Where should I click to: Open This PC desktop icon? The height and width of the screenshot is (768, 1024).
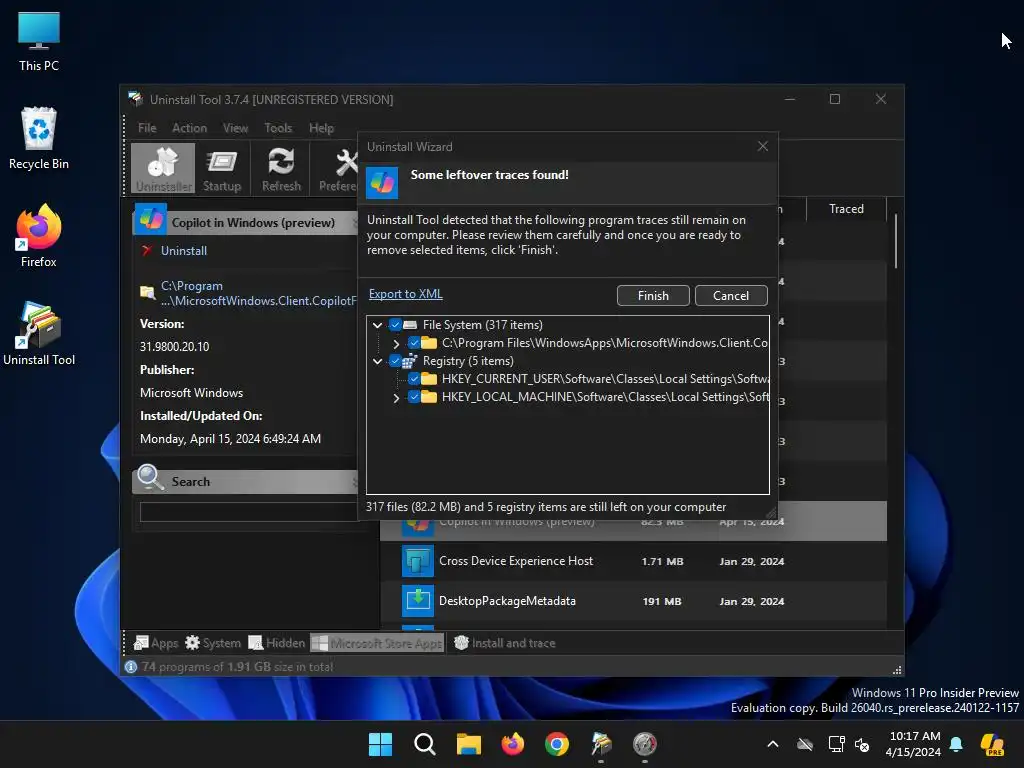(39, 40)
